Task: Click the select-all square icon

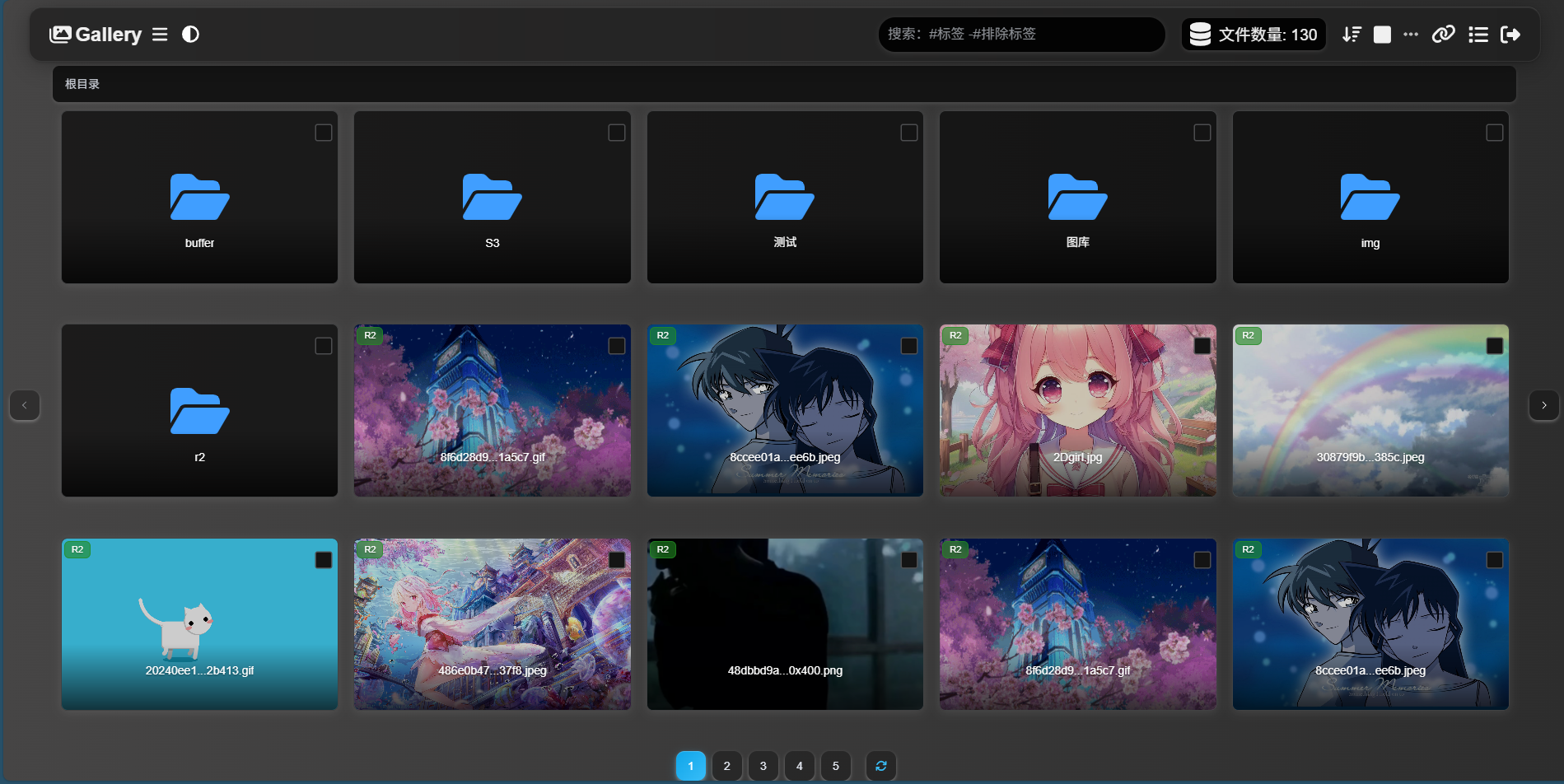Action: coord(1382,35)
